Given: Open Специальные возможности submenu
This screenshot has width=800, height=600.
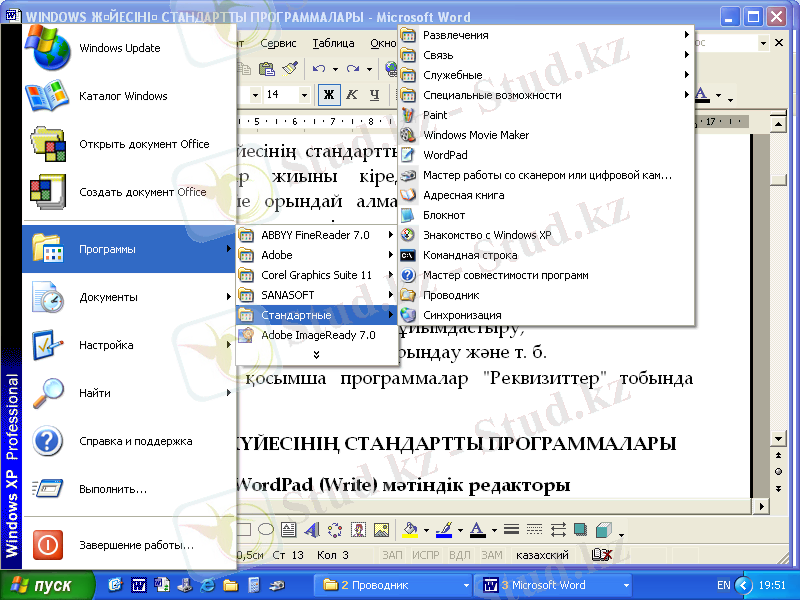Looking at the screenshot, I should point(546,95).
